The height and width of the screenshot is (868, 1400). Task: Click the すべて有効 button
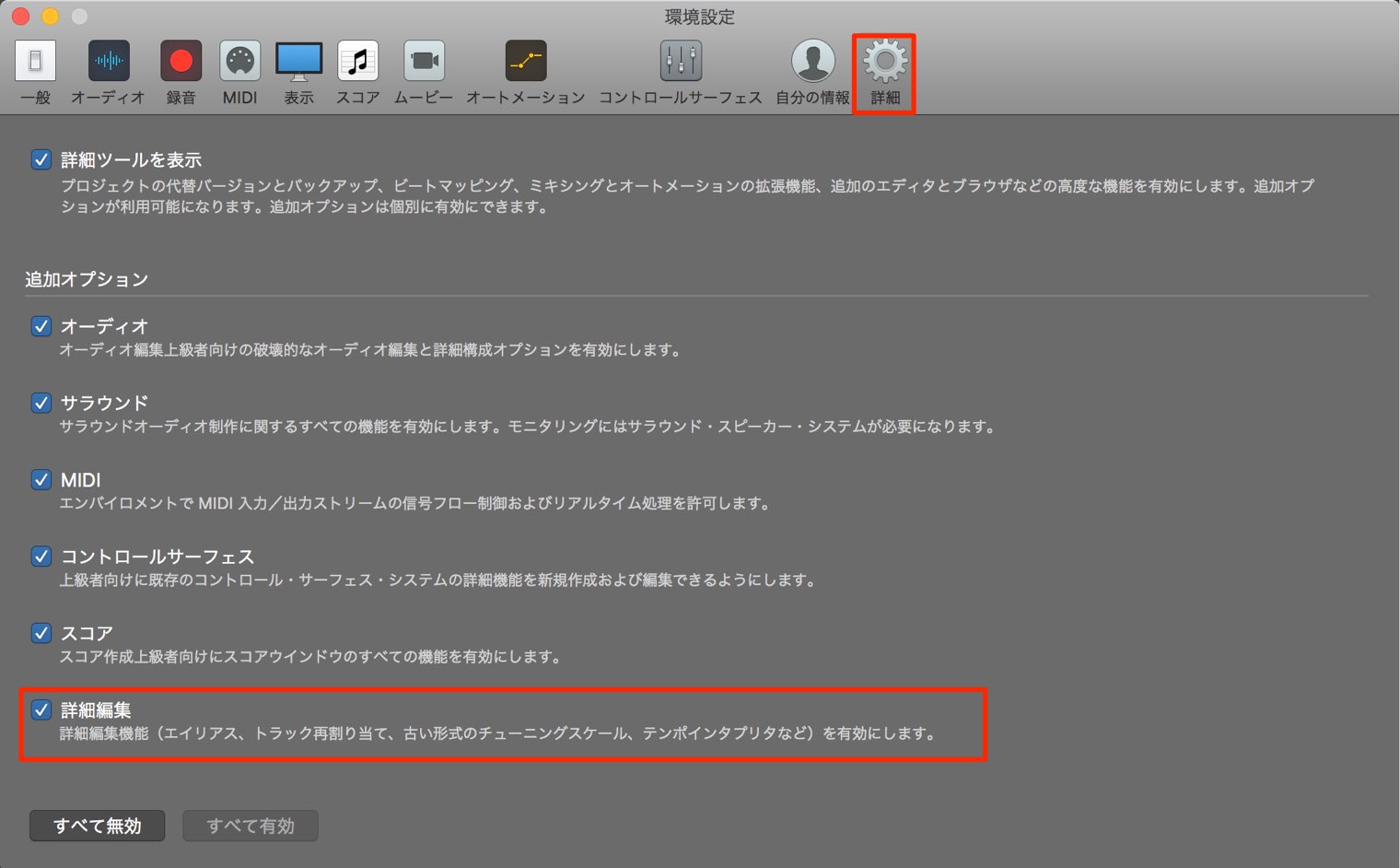coord(251,826)
